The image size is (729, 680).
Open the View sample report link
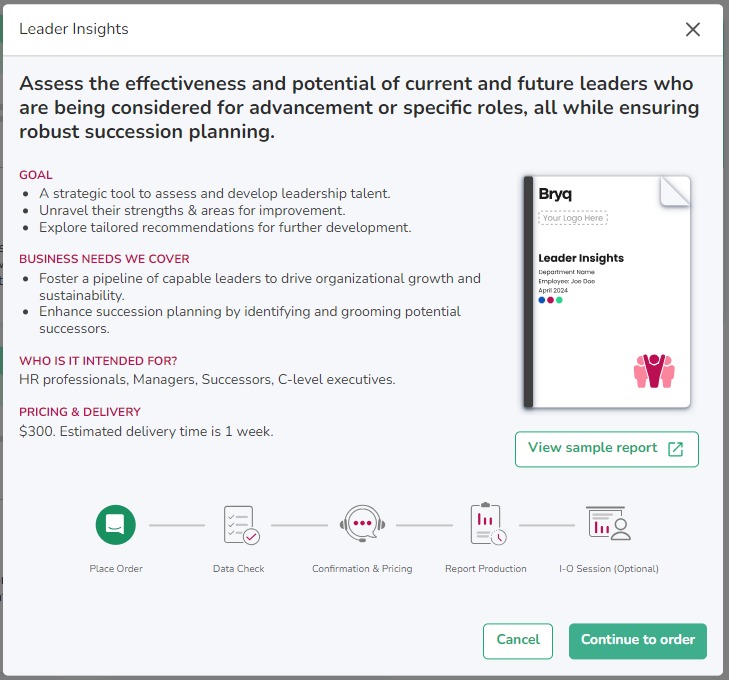tap(593, 449)
